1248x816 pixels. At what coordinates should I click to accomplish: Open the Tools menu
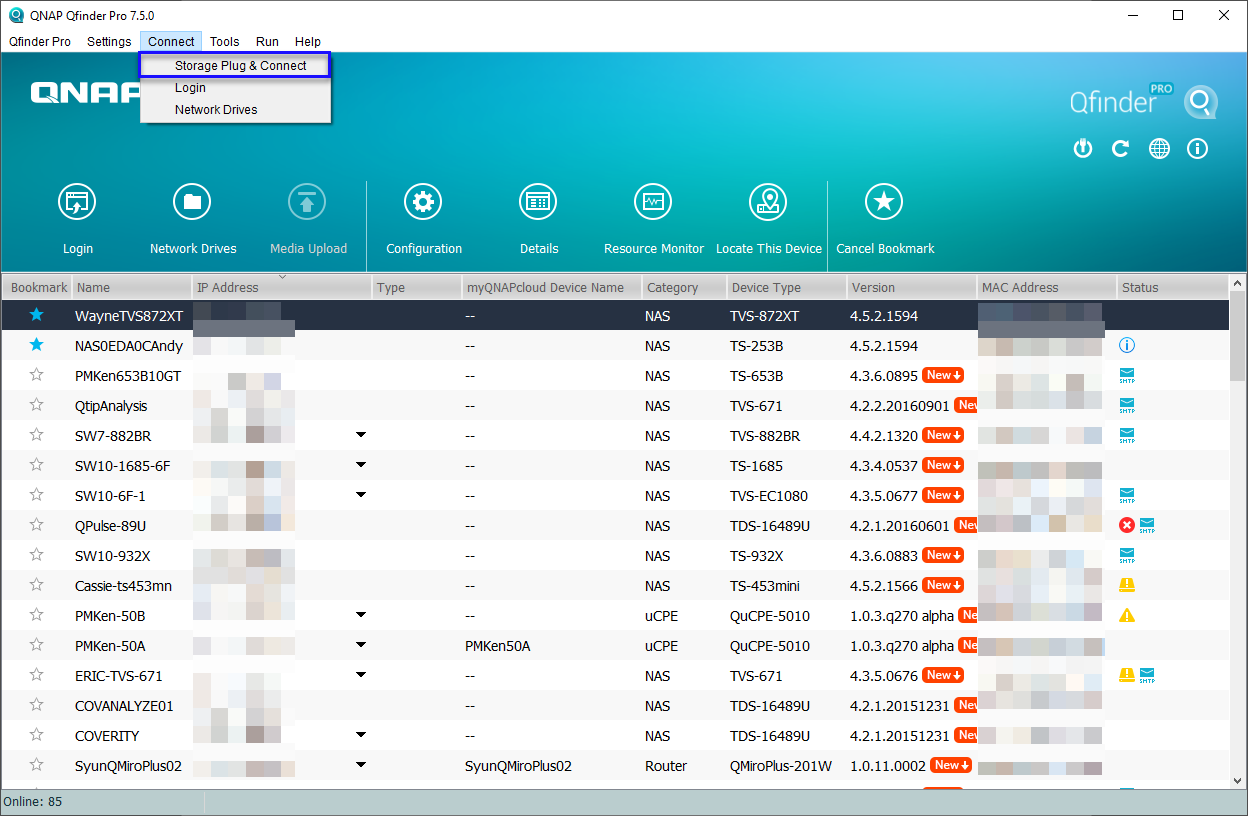pyautogui.click(x=224, y=42)
